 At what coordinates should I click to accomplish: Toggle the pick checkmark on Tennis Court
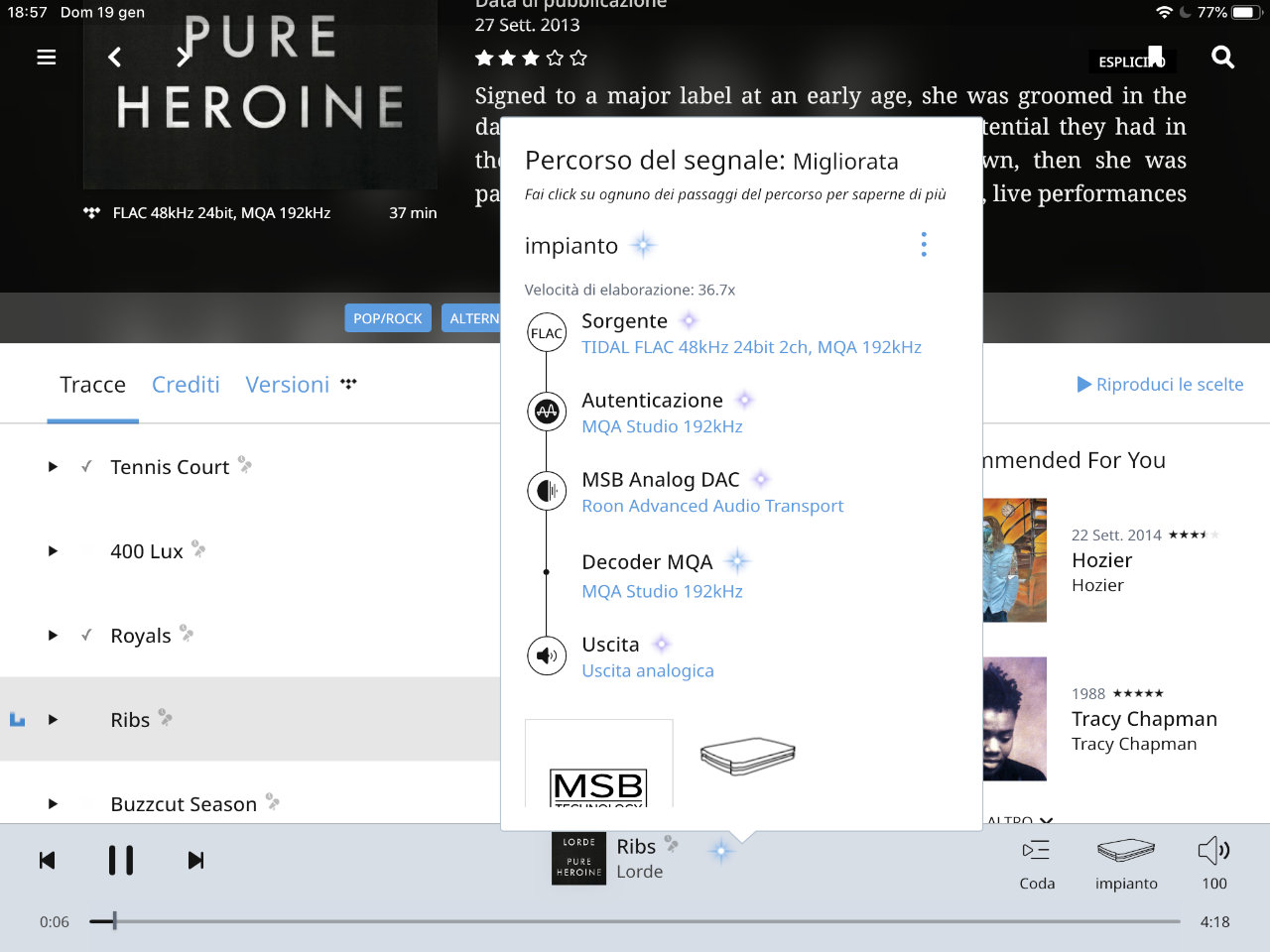pyautogui.click(x=86, y=466)
